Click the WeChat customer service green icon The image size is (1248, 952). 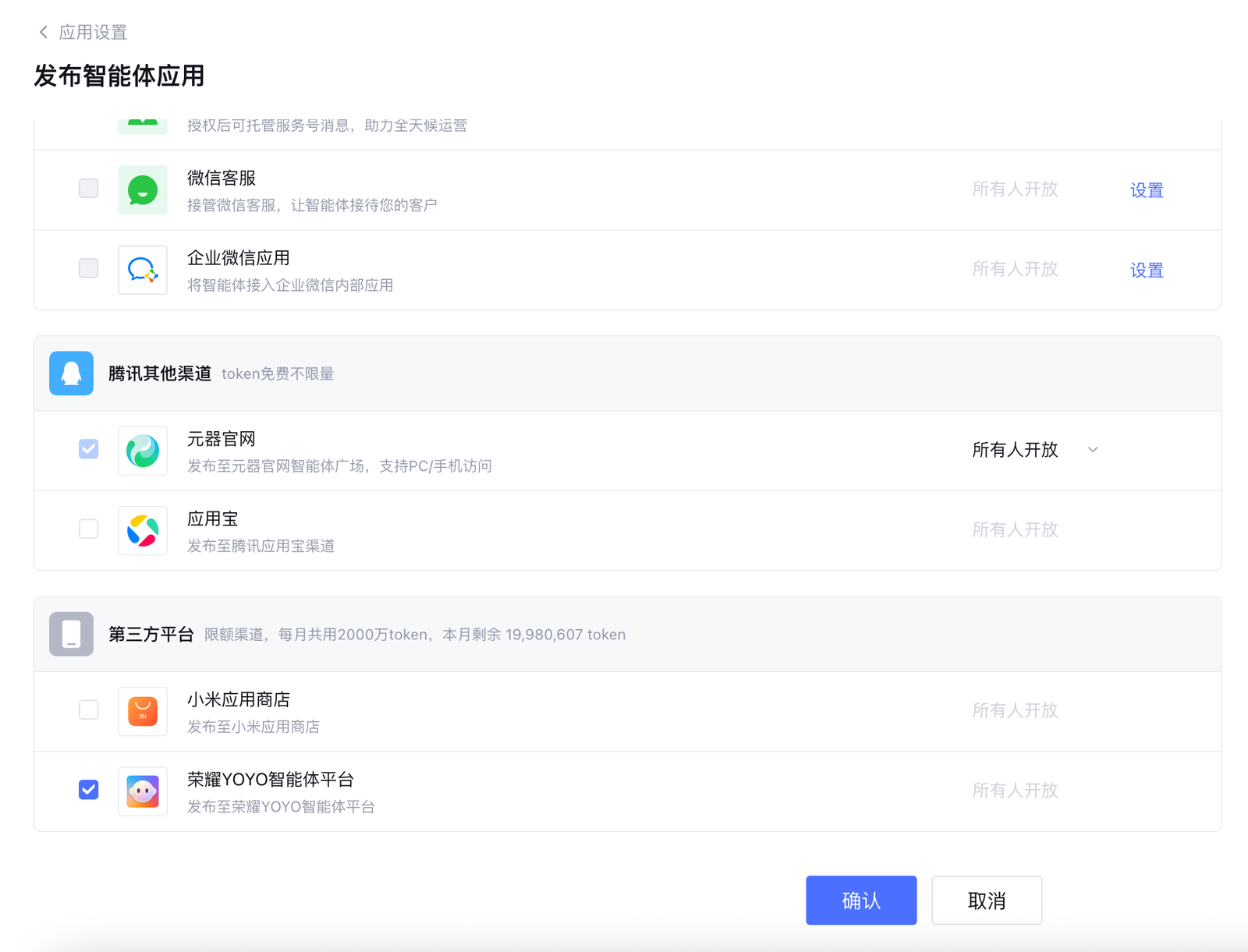coord(143,190)
